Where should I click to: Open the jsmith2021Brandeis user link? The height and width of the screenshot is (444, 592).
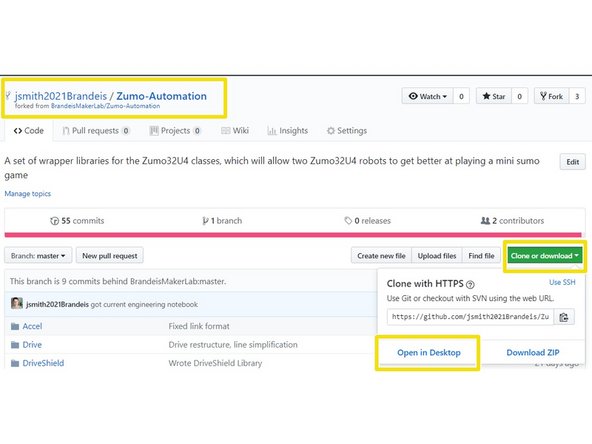pos(61,96)
